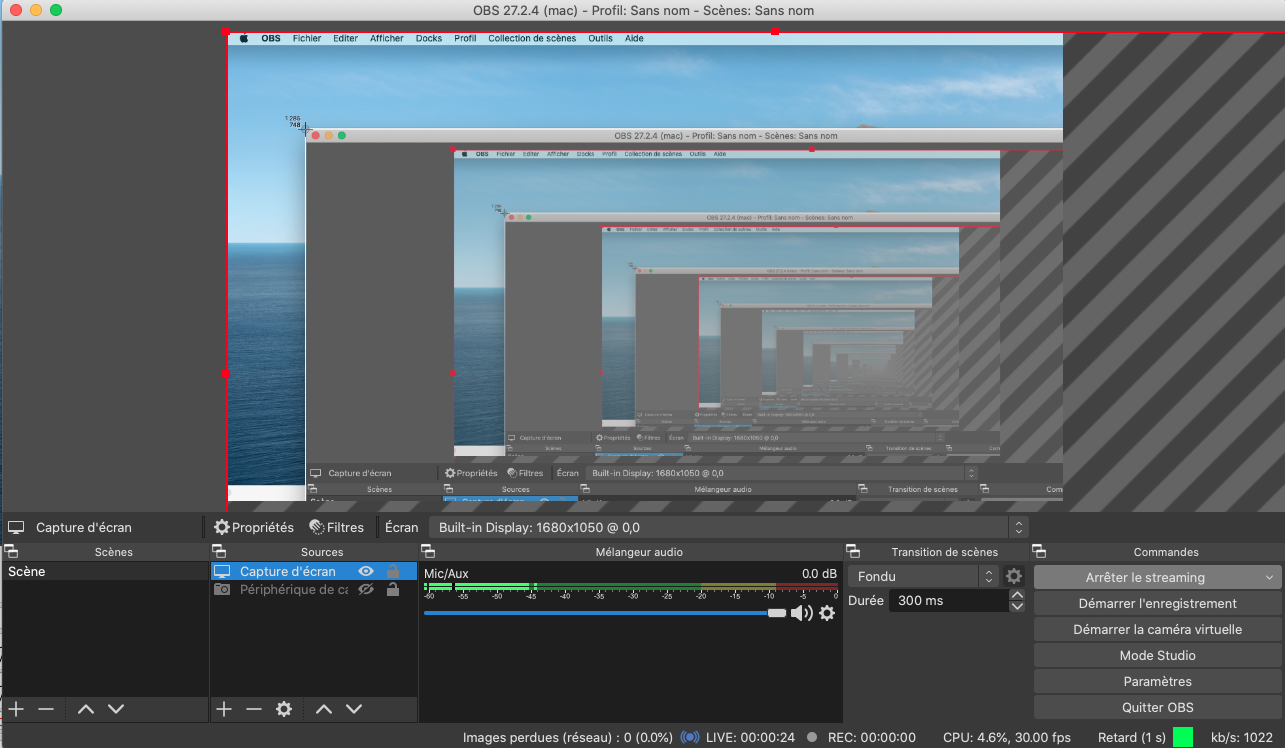
Task: Expand the Arrêter le streaming button arrow
Action: pos(1270,577)
